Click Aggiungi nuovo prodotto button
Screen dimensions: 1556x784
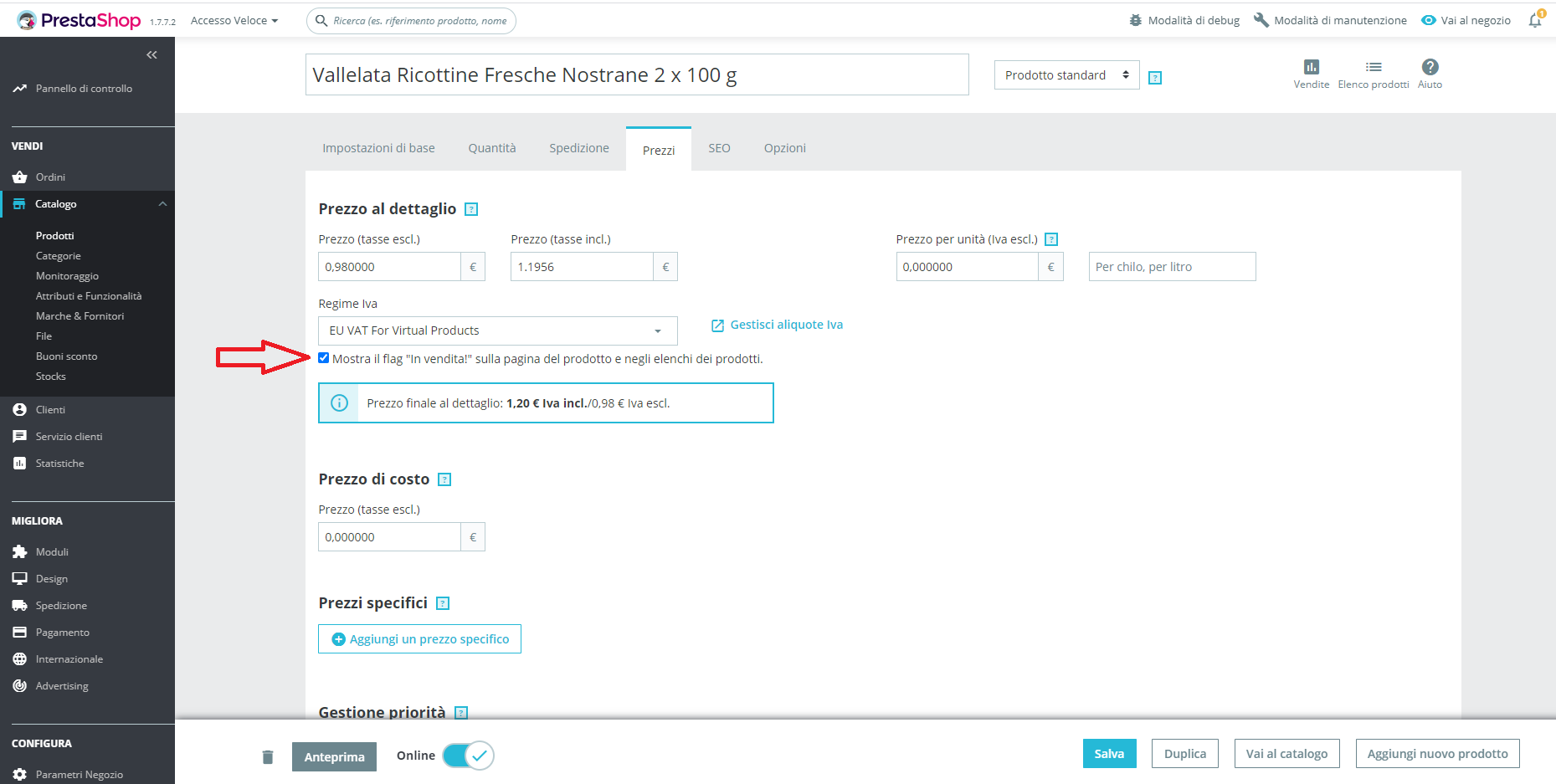(x=1438, y=754)
